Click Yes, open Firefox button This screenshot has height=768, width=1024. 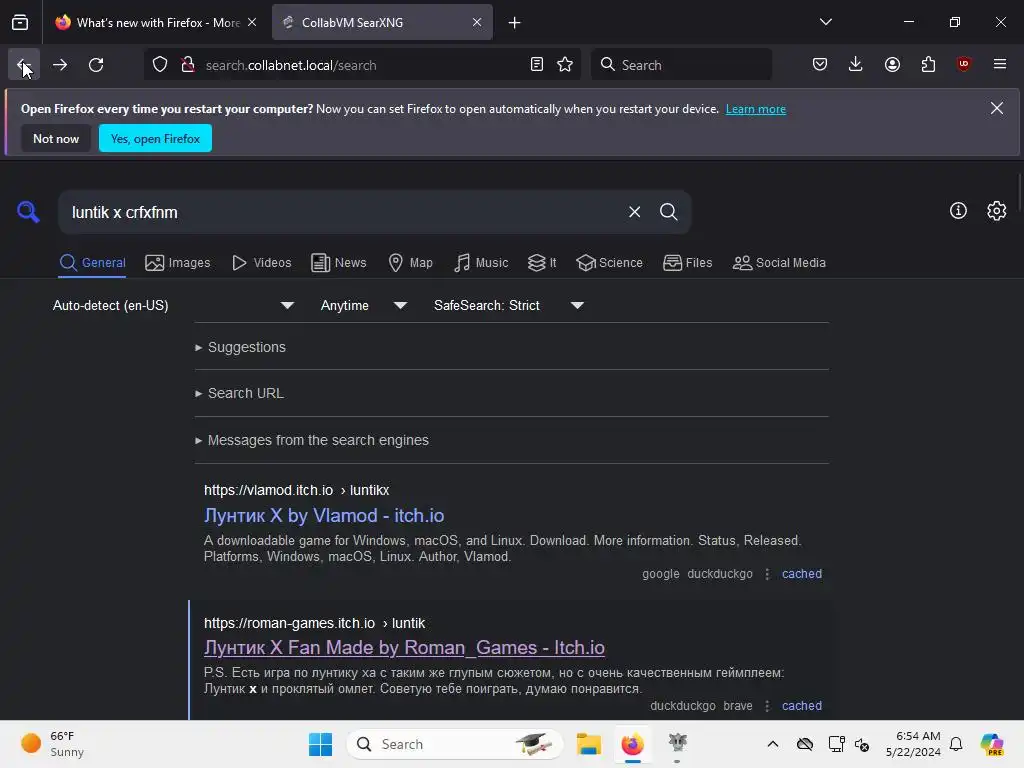(155, 138)
